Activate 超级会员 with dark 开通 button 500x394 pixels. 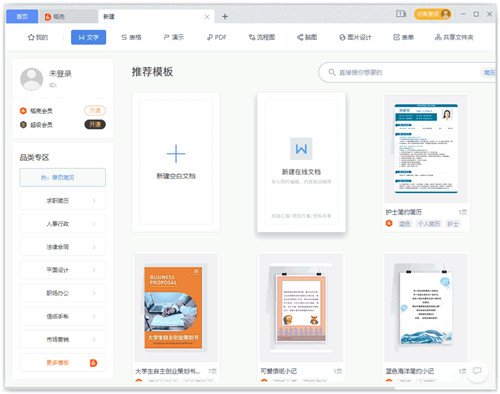click(x=95, y=124)
